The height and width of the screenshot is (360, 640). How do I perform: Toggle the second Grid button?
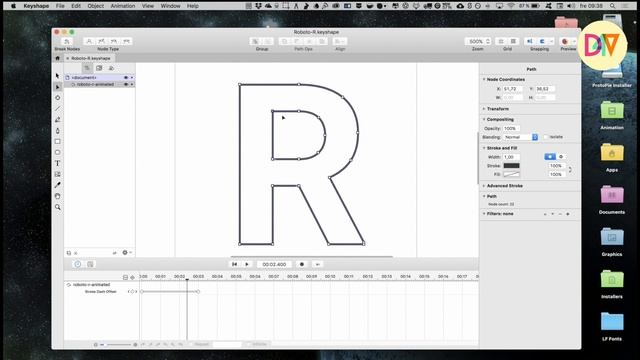[x=513, y=41]
